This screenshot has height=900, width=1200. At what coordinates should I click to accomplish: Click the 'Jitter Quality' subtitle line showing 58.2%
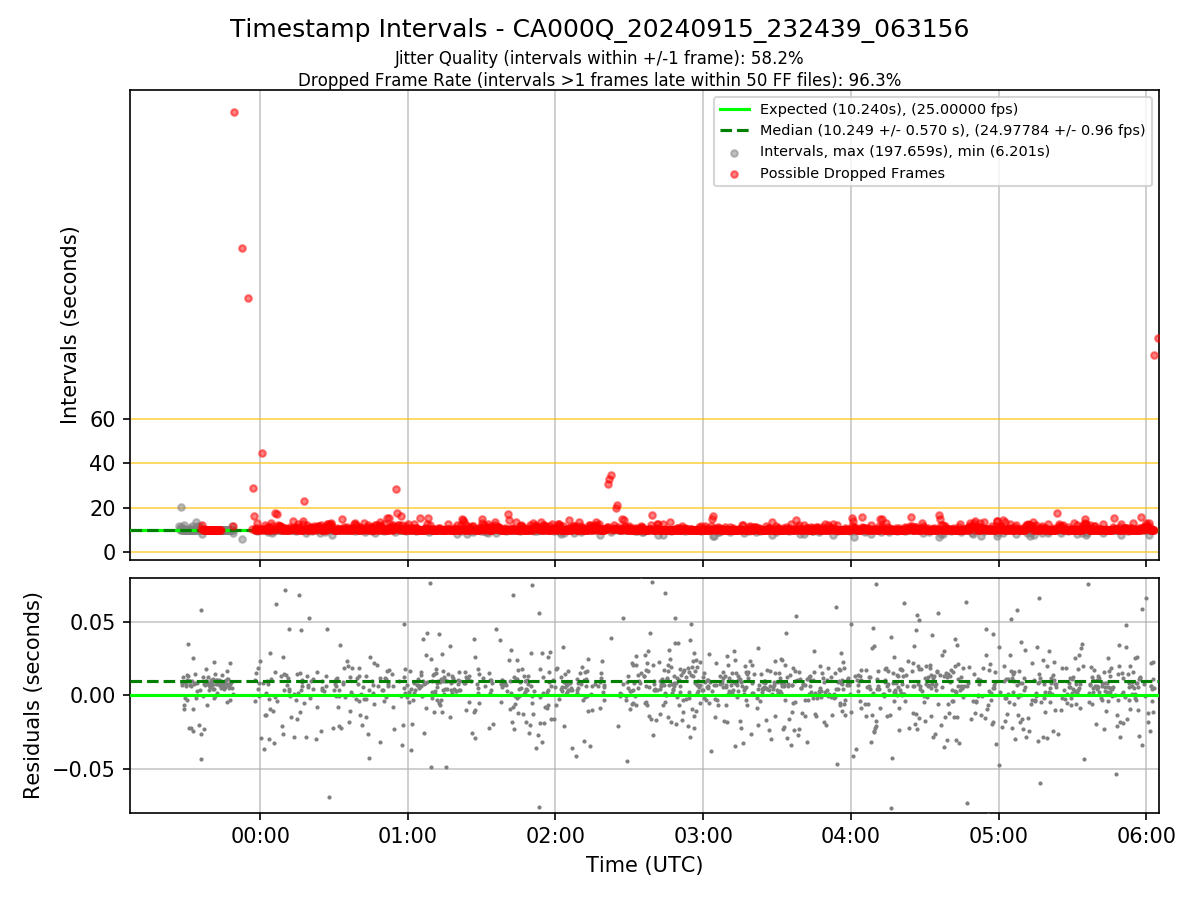tap(599, 58)
